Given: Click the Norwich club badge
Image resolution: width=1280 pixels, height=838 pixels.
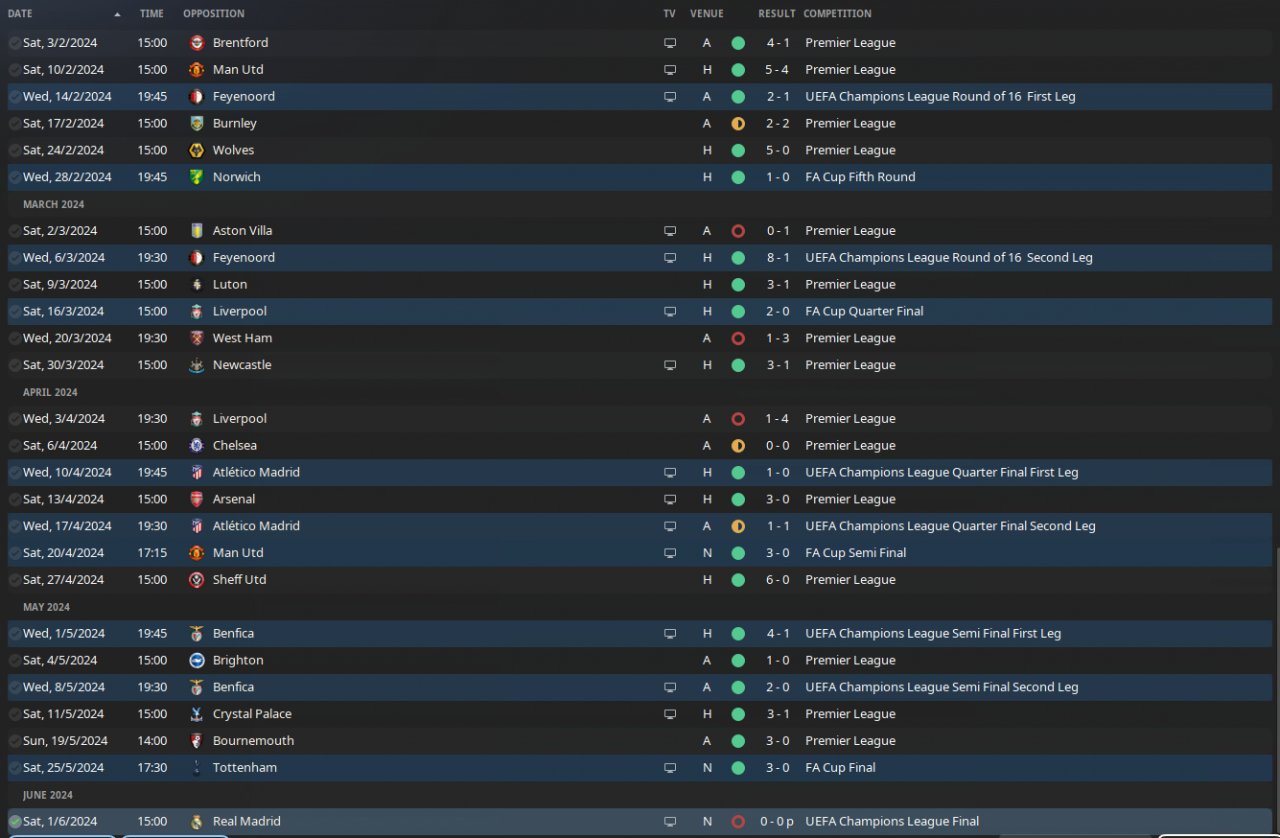Looking at the screenshot, I should click(x=196, y=177).
